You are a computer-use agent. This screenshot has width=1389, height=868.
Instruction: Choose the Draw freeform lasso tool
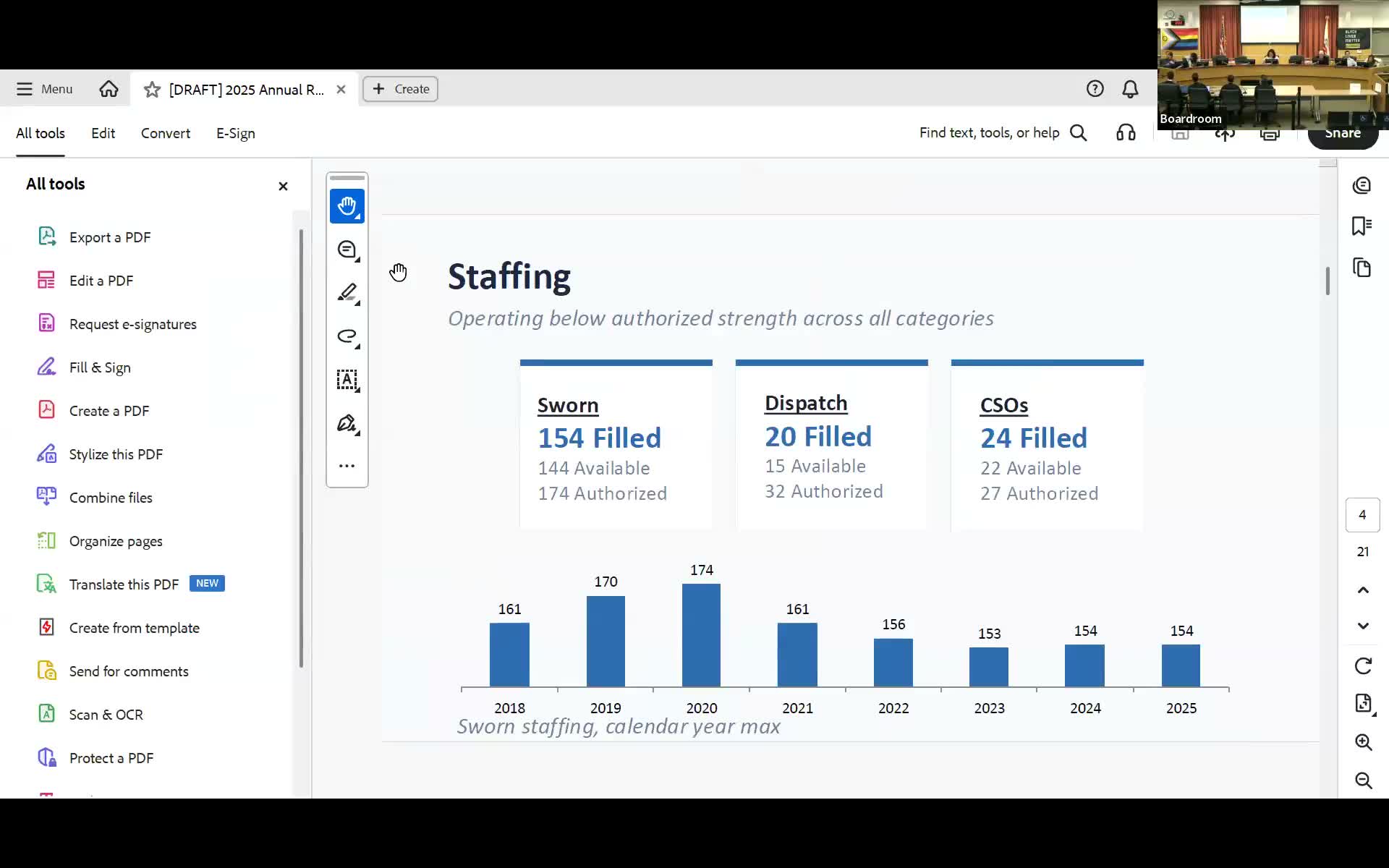(347, 336)
